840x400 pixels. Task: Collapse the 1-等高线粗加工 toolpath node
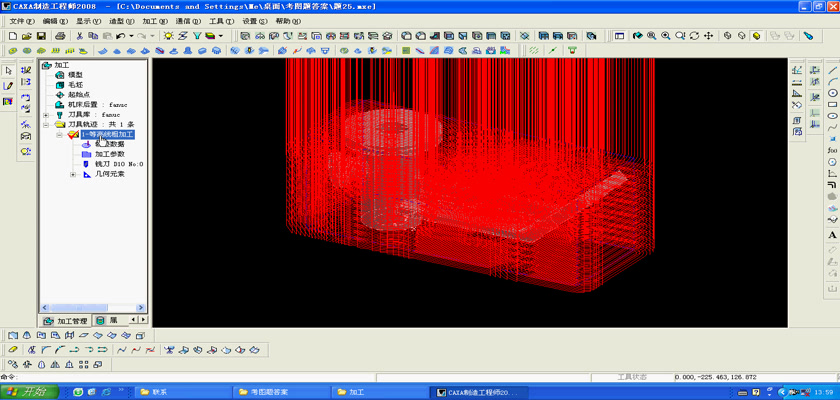coord(59,134)
